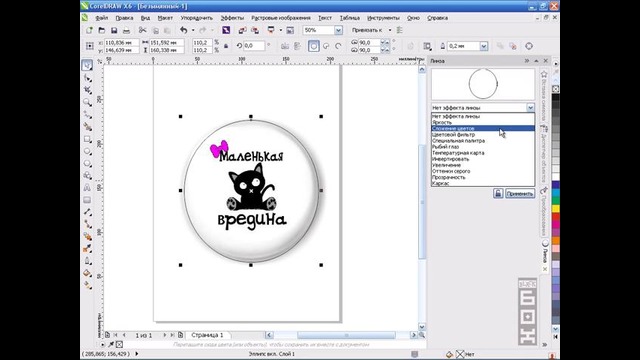Toggle lock button in Lens docker
Viewport: 640px width, 360px height.
tap(498, 193)
